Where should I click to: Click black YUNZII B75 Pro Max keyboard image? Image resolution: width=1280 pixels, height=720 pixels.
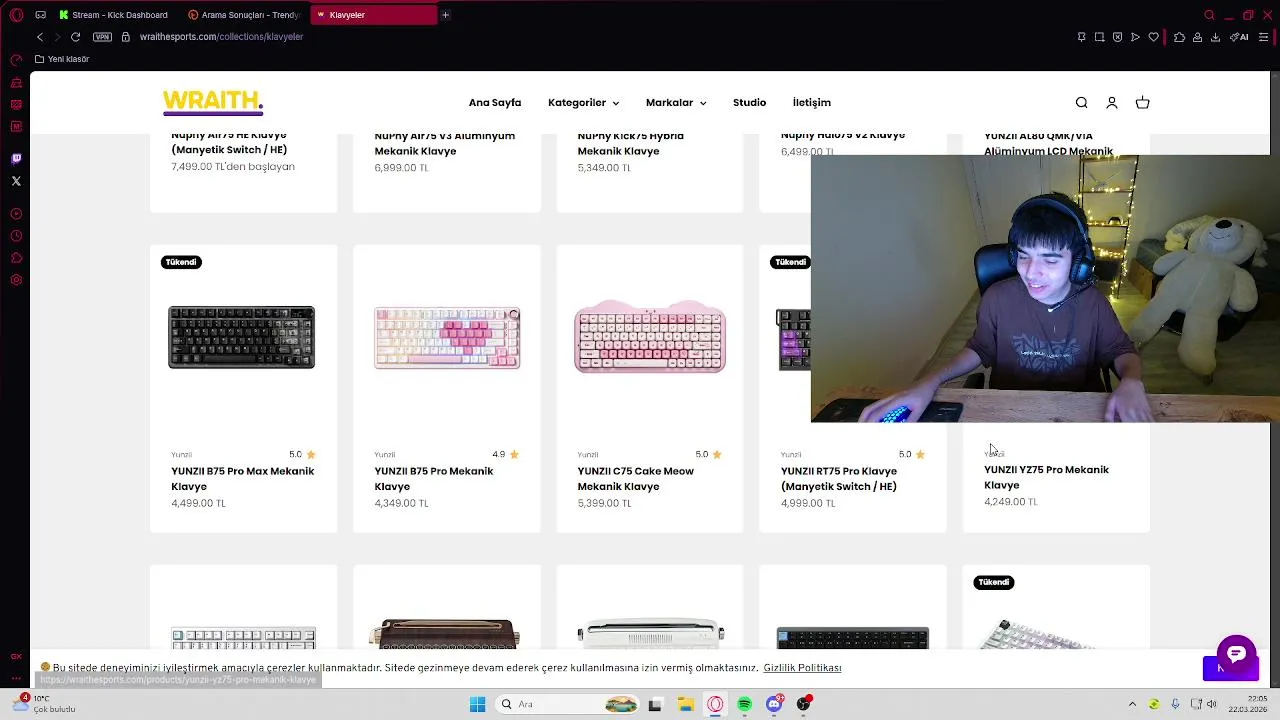[242, 338]
